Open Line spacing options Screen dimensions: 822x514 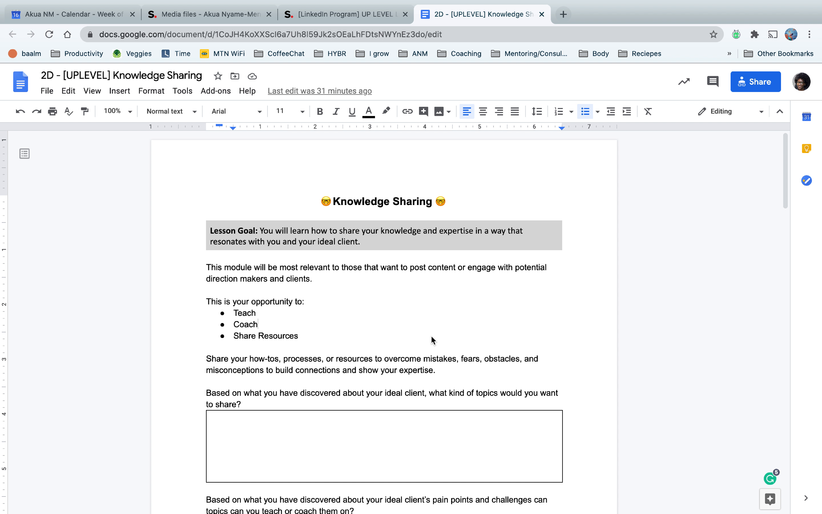pyautogui.click(x=537, y=111)
